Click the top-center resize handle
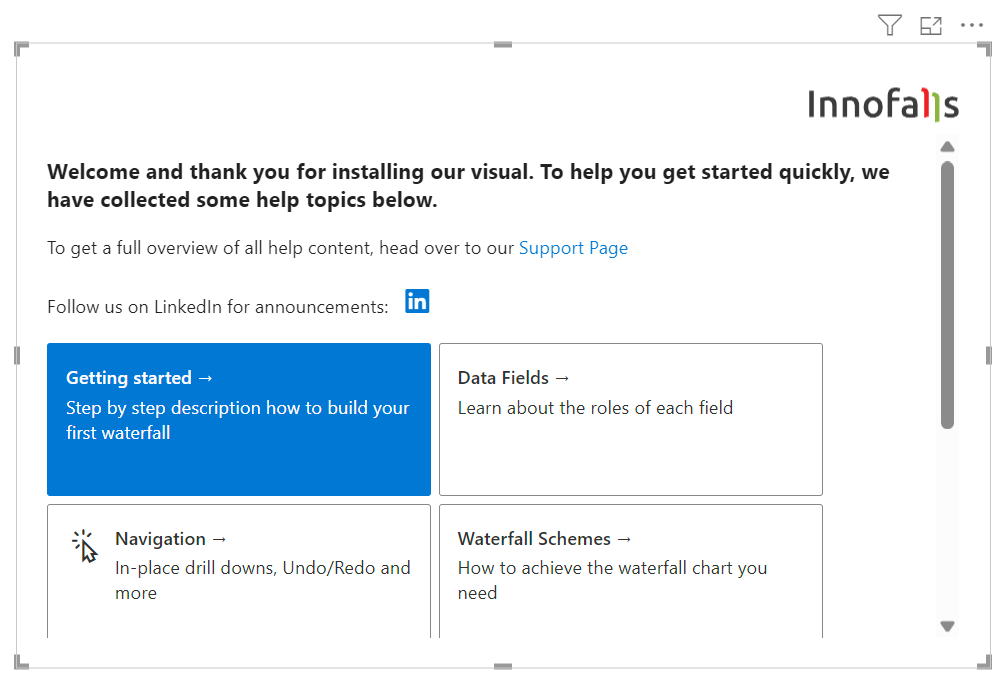Screen dimensions: 1004x678 pyautogui.click(x=503, y=45)
